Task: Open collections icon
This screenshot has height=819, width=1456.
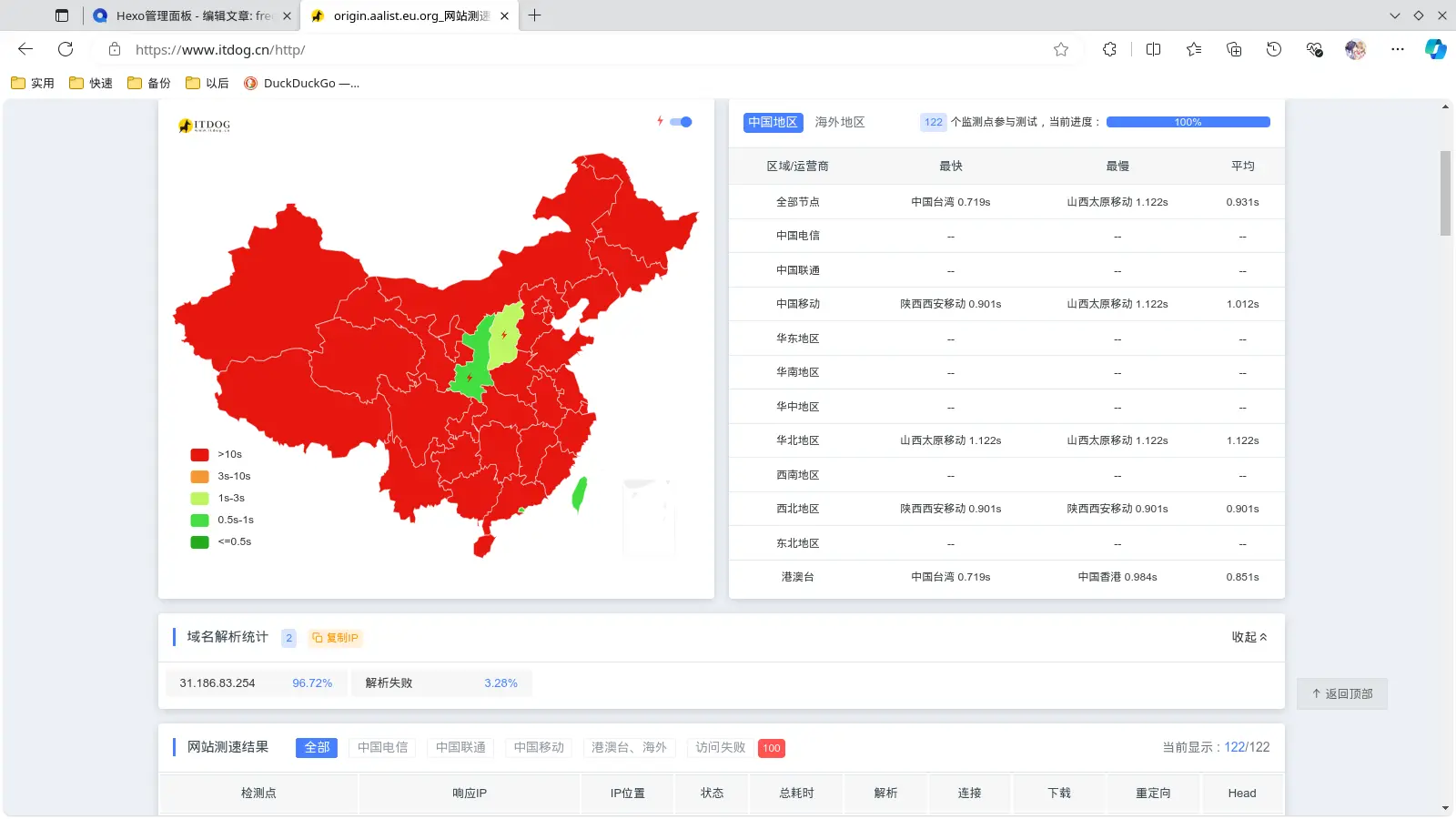Action: pyautogui.click(x=1234, y=49)
